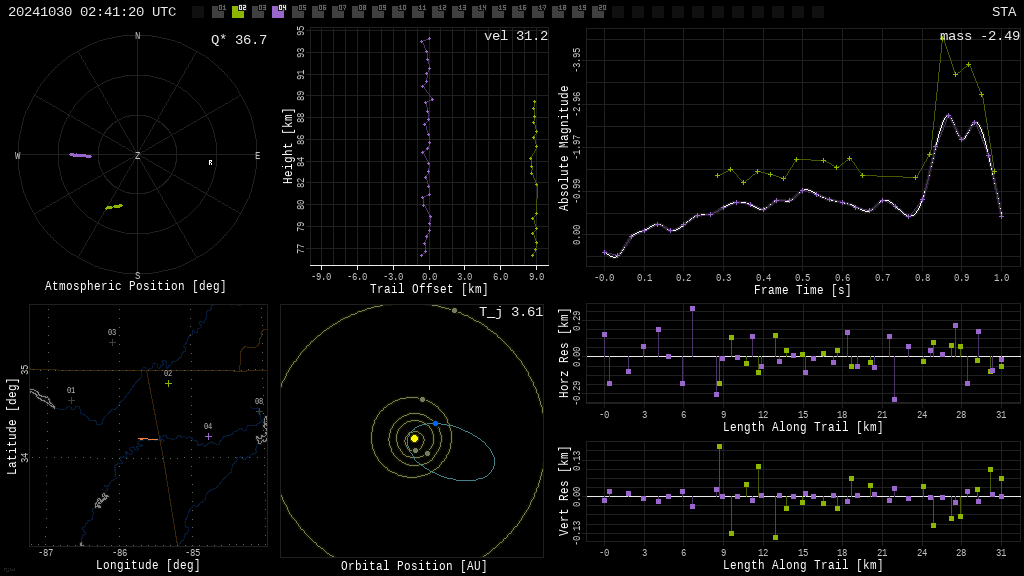This screenshot has height=576, width=1024.
Task: Click the vel 31.2 readout
Action: [x=515, y=36]
